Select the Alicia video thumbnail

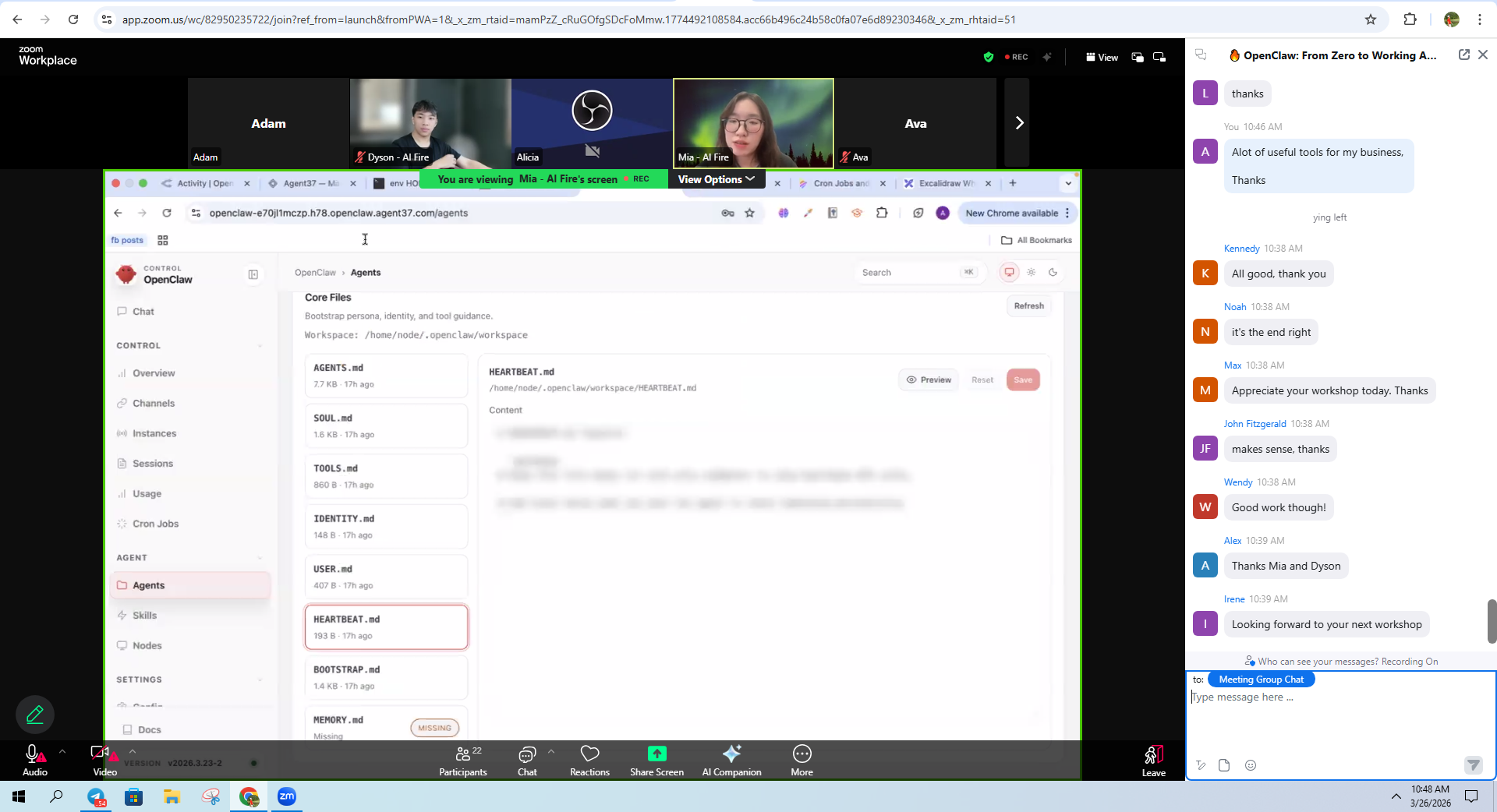(x=592, y=123)
